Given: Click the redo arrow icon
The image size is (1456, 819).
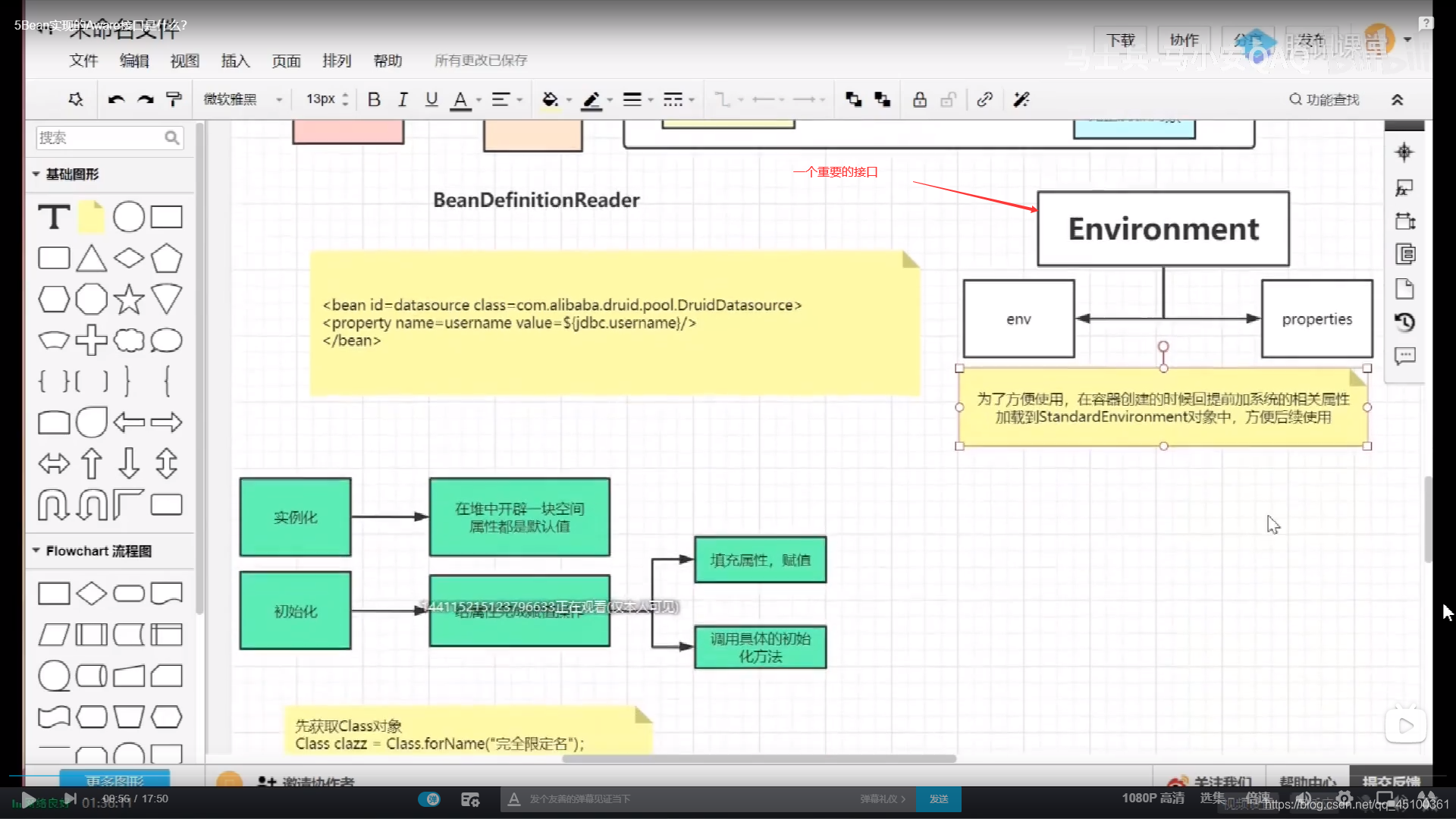Looking at the screenshot, I should 146,99.
